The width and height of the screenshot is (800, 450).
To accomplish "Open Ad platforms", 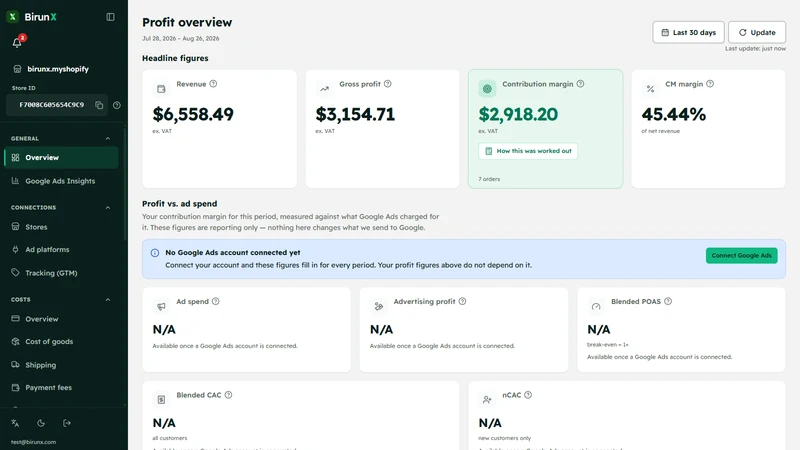I will (61, 249).
